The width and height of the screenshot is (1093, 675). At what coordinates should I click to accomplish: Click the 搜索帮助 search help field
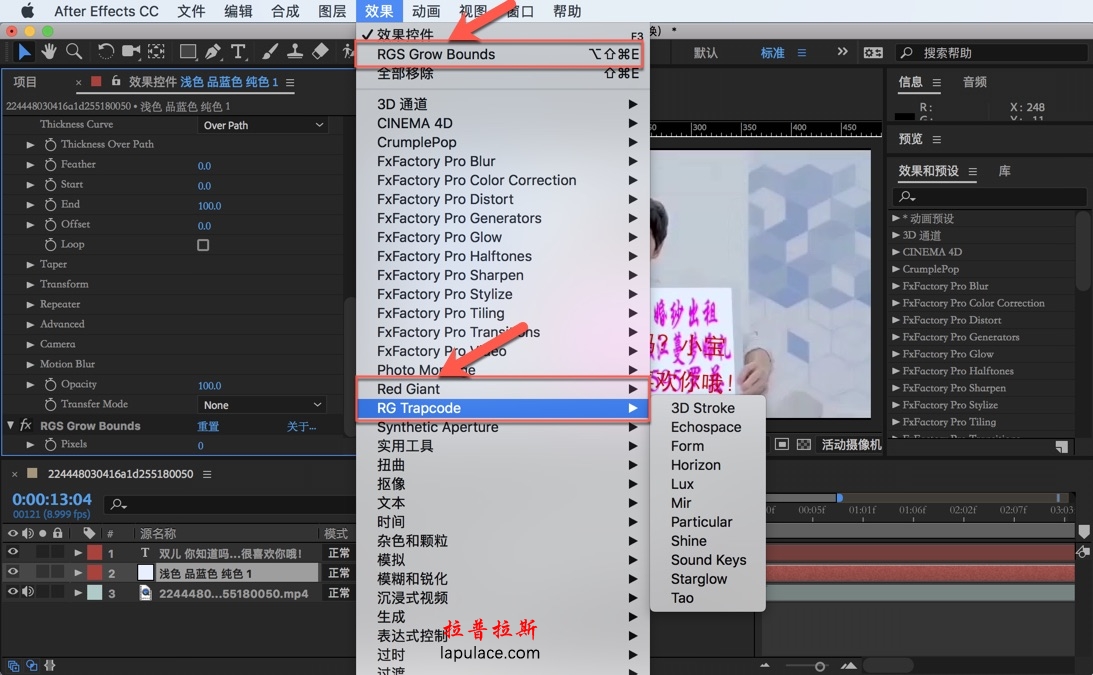tap(990, 53)
